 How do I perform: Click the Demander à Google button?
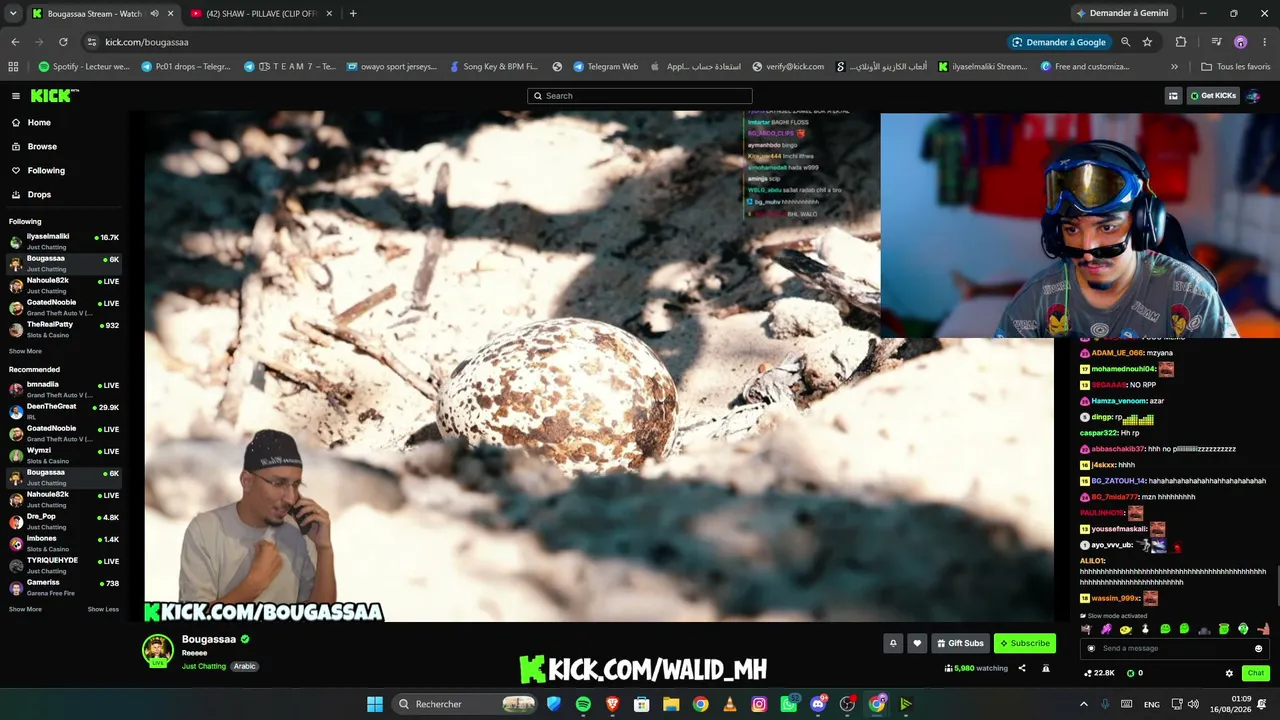click(1059, 42)
